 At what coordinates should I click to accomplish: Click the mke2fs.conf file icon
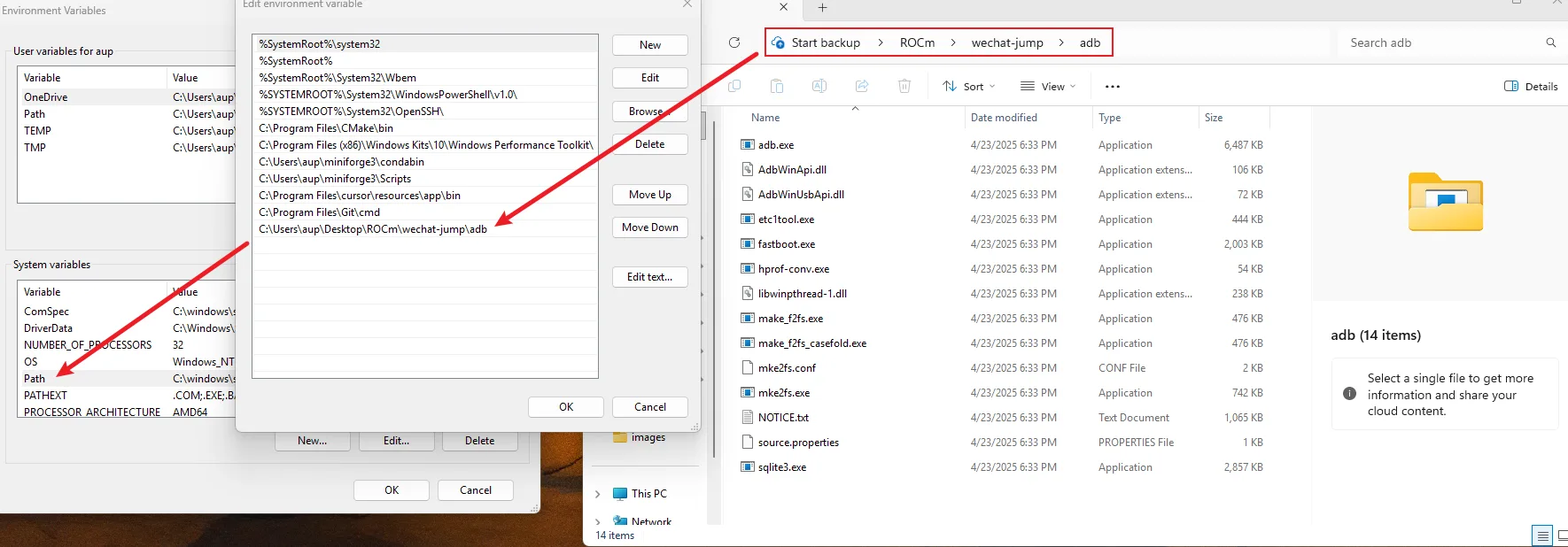pyautogui.click(x=747, y=367)
